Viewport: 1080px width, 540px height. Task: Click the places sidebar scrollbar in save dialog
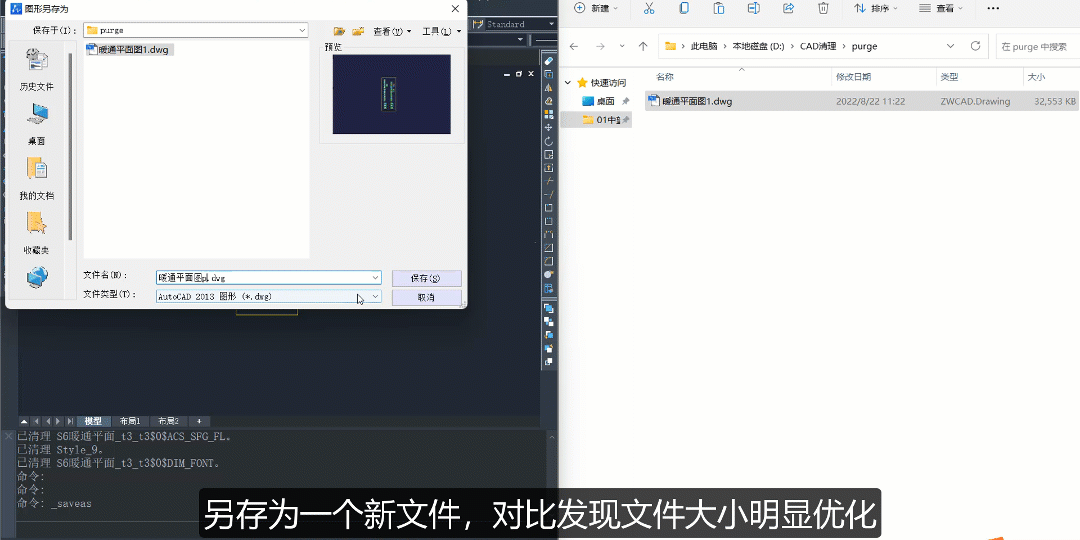coord(70,145)
